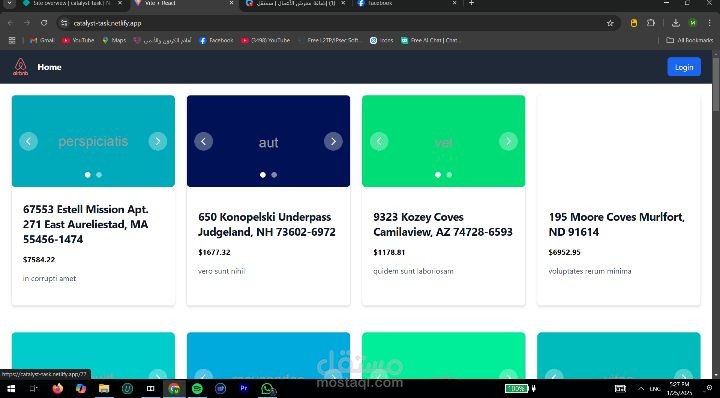Screen dimensions: 720x398
Task: Open the browser downloads icon
Action: 675,23
